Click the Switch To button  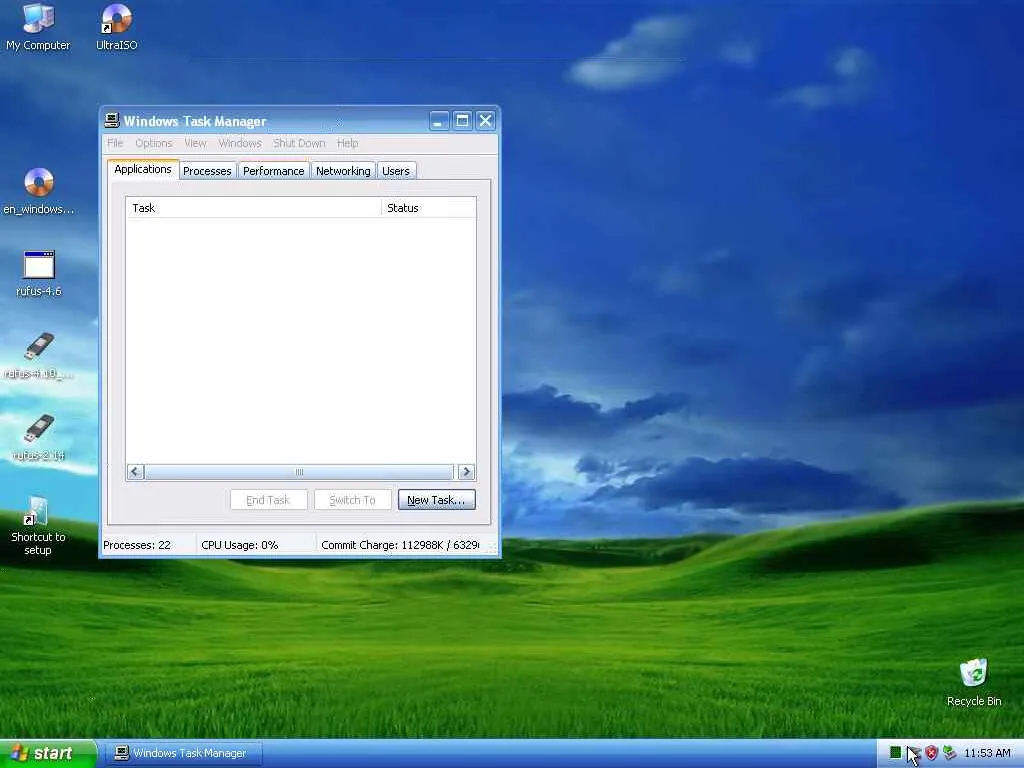[x=353, y=500]
